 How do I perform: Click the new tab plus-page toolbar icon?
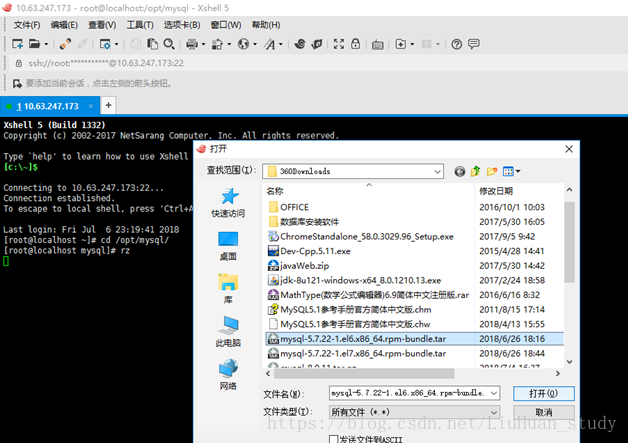click(x=401, y=44)
